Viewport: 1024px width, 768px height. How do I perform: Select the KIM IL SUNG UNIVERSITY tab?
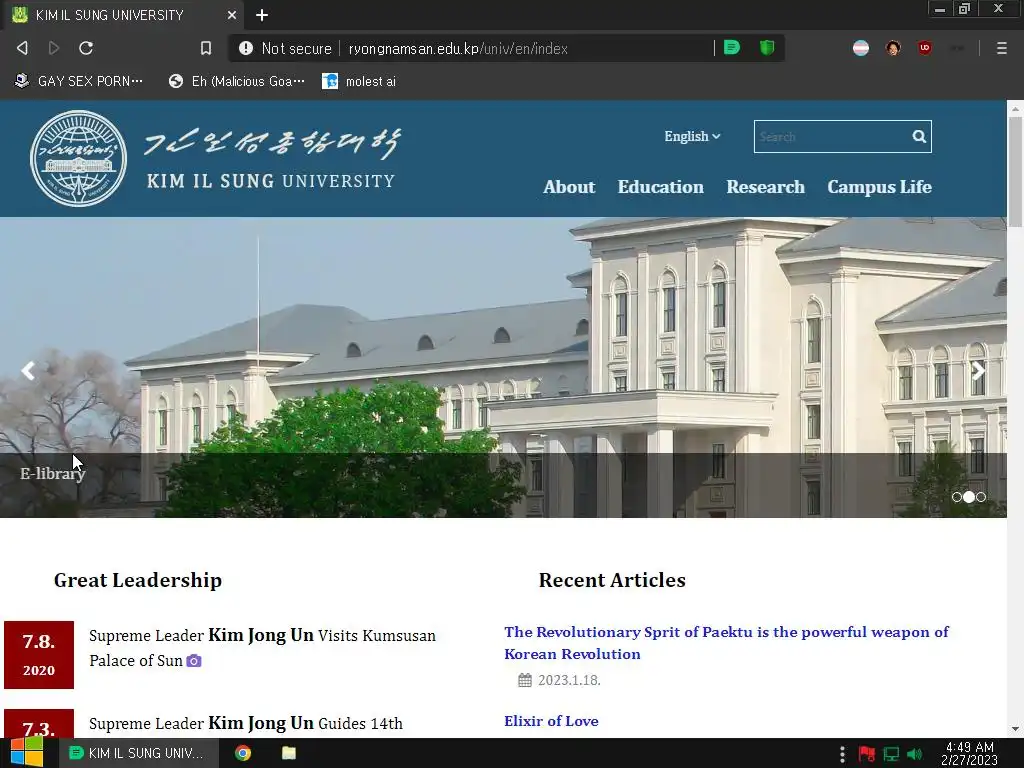[125, 15]
